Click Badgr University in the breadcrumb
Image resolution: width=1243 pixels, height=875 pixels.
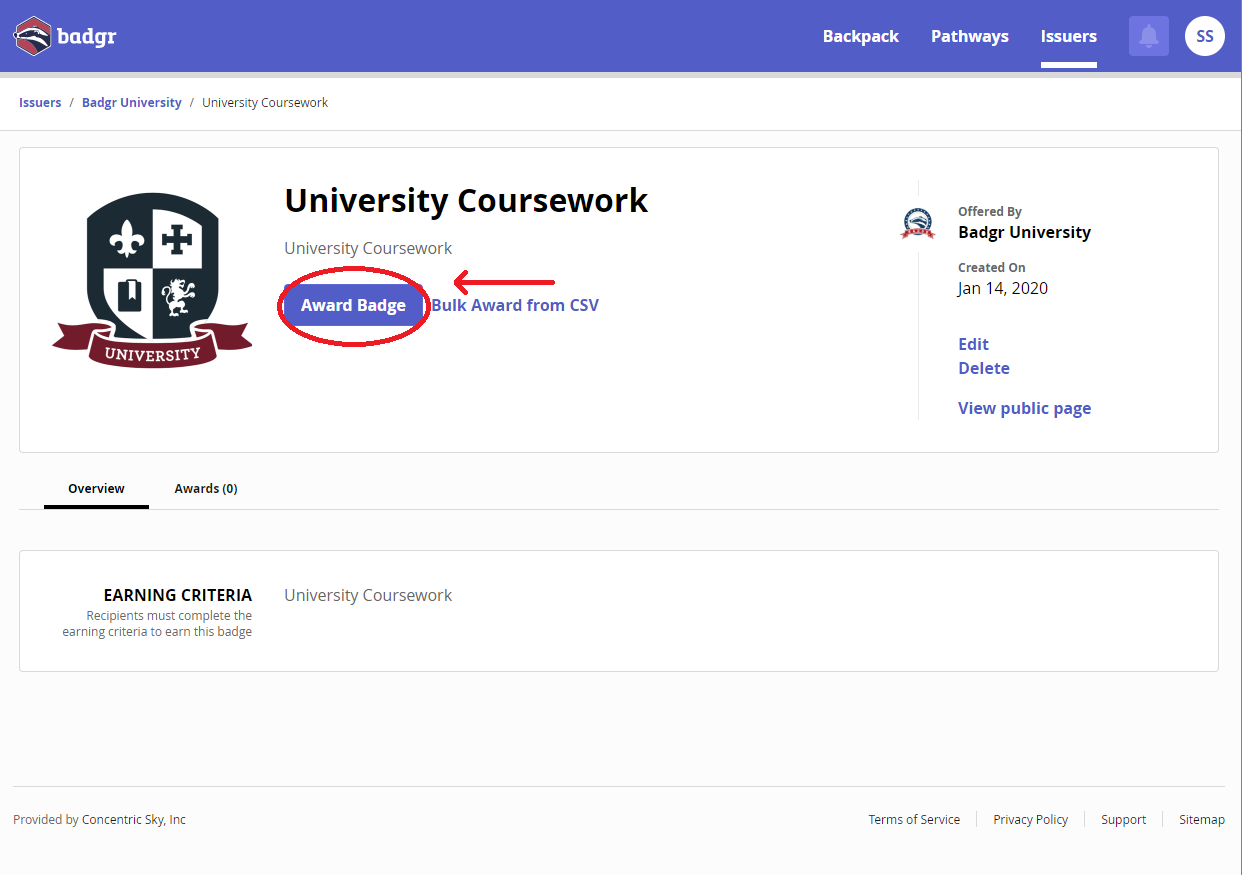[x=132, y=103]
